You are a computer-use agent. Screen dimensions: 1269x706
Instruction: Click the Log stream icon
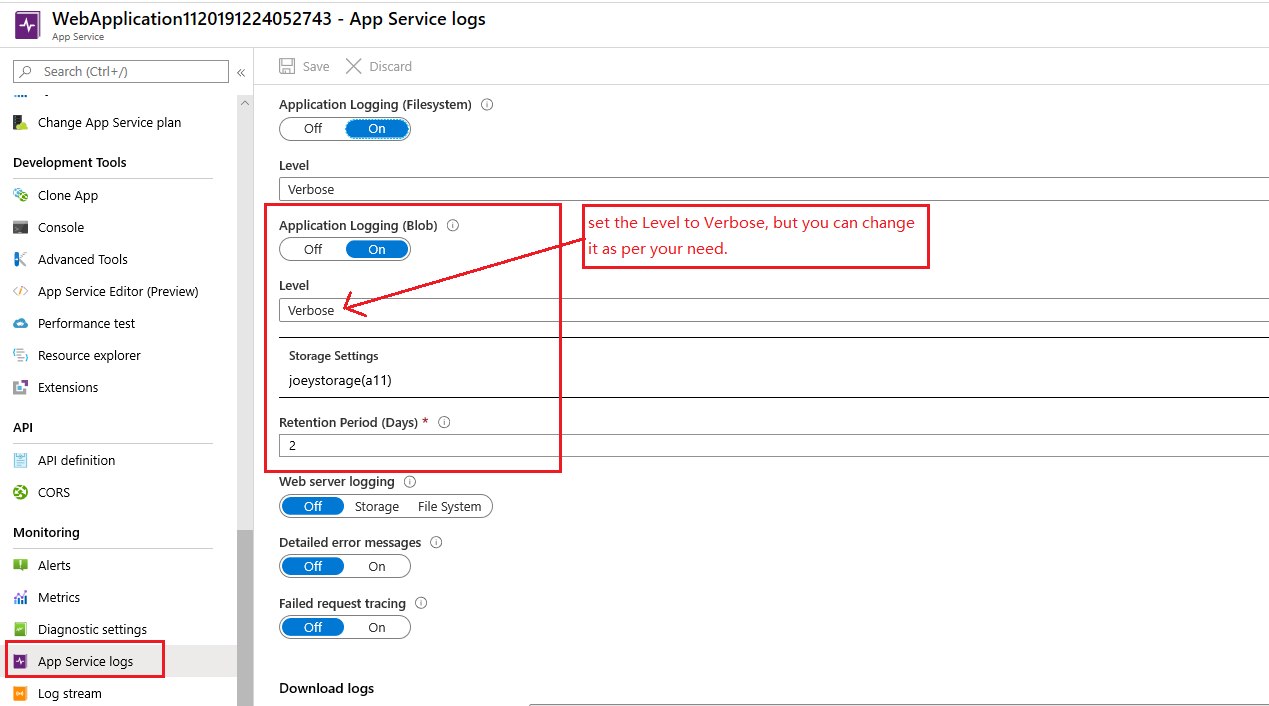tap(20, 693)
